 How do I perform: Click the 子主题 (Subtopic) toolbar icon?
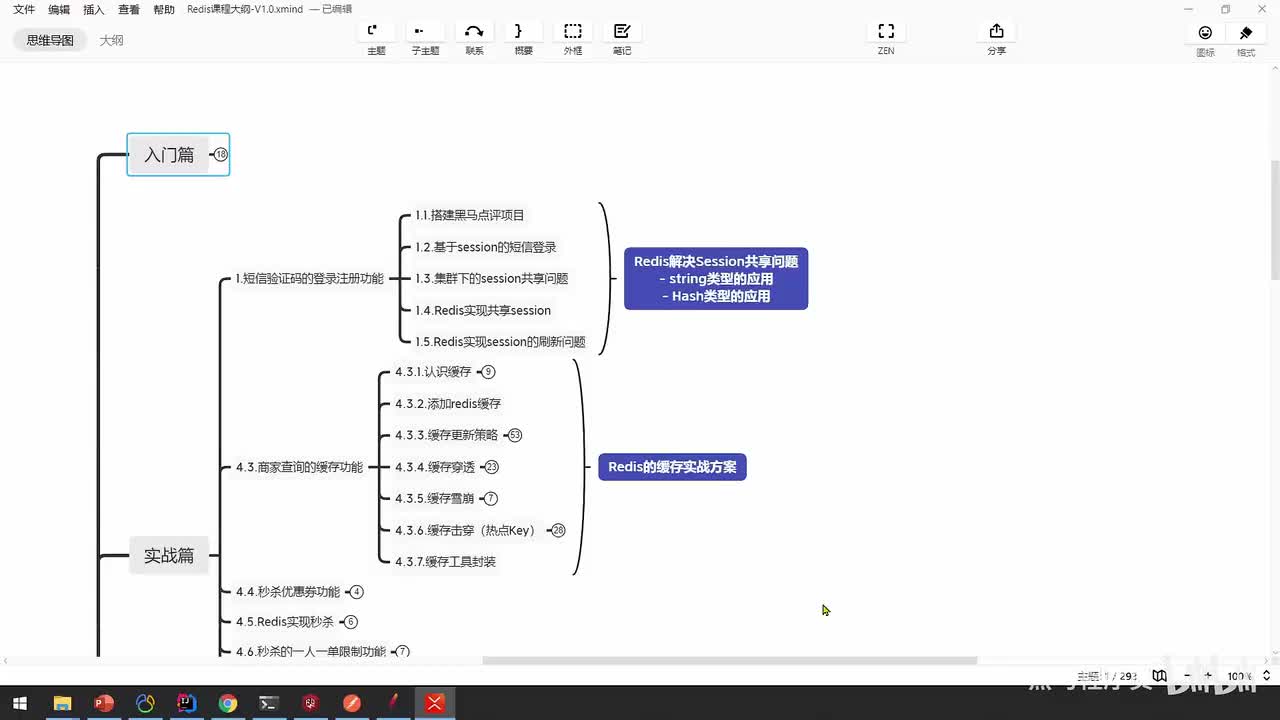point(425,32)
